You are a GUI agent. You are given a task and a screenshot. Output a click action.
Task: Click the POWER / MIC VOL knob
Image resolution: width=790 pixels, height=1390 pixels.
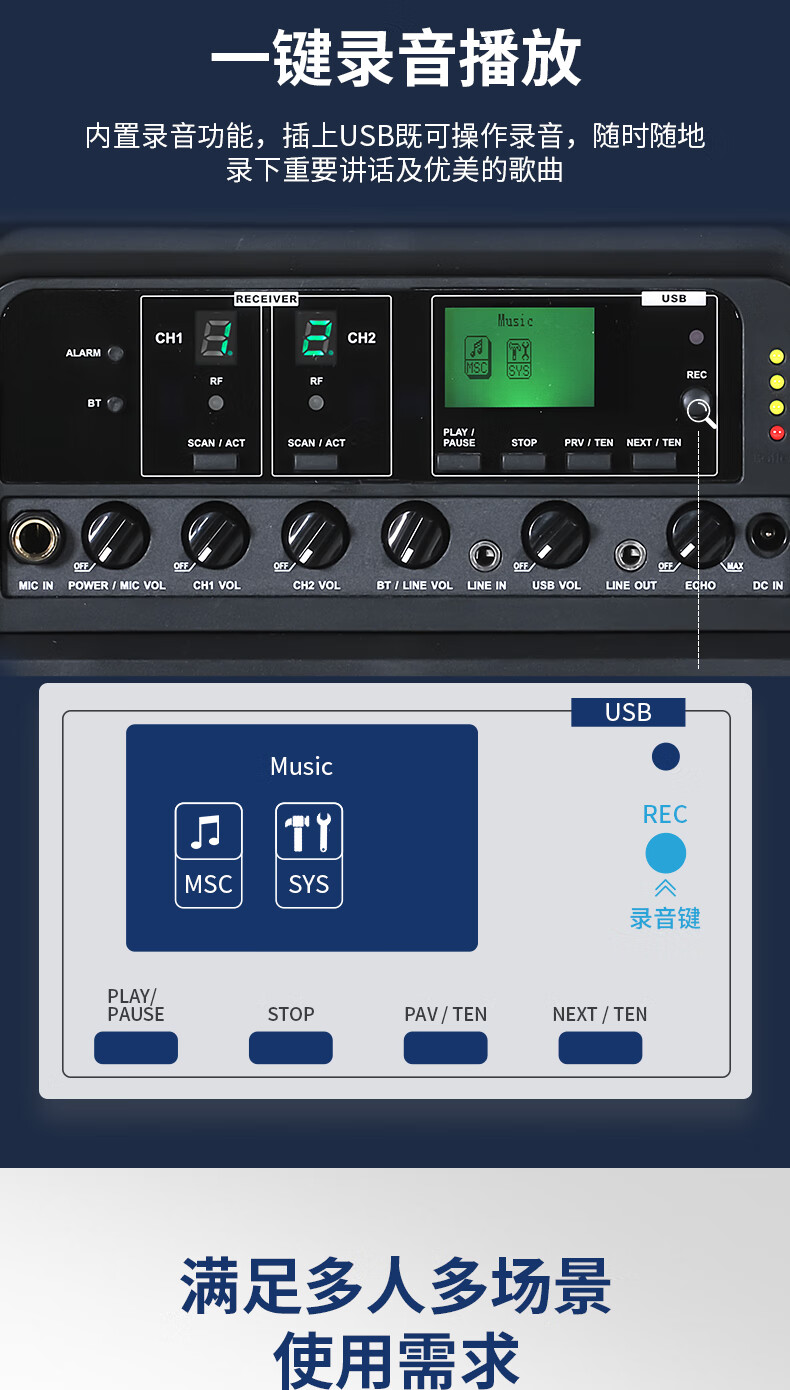pos(115,535)
